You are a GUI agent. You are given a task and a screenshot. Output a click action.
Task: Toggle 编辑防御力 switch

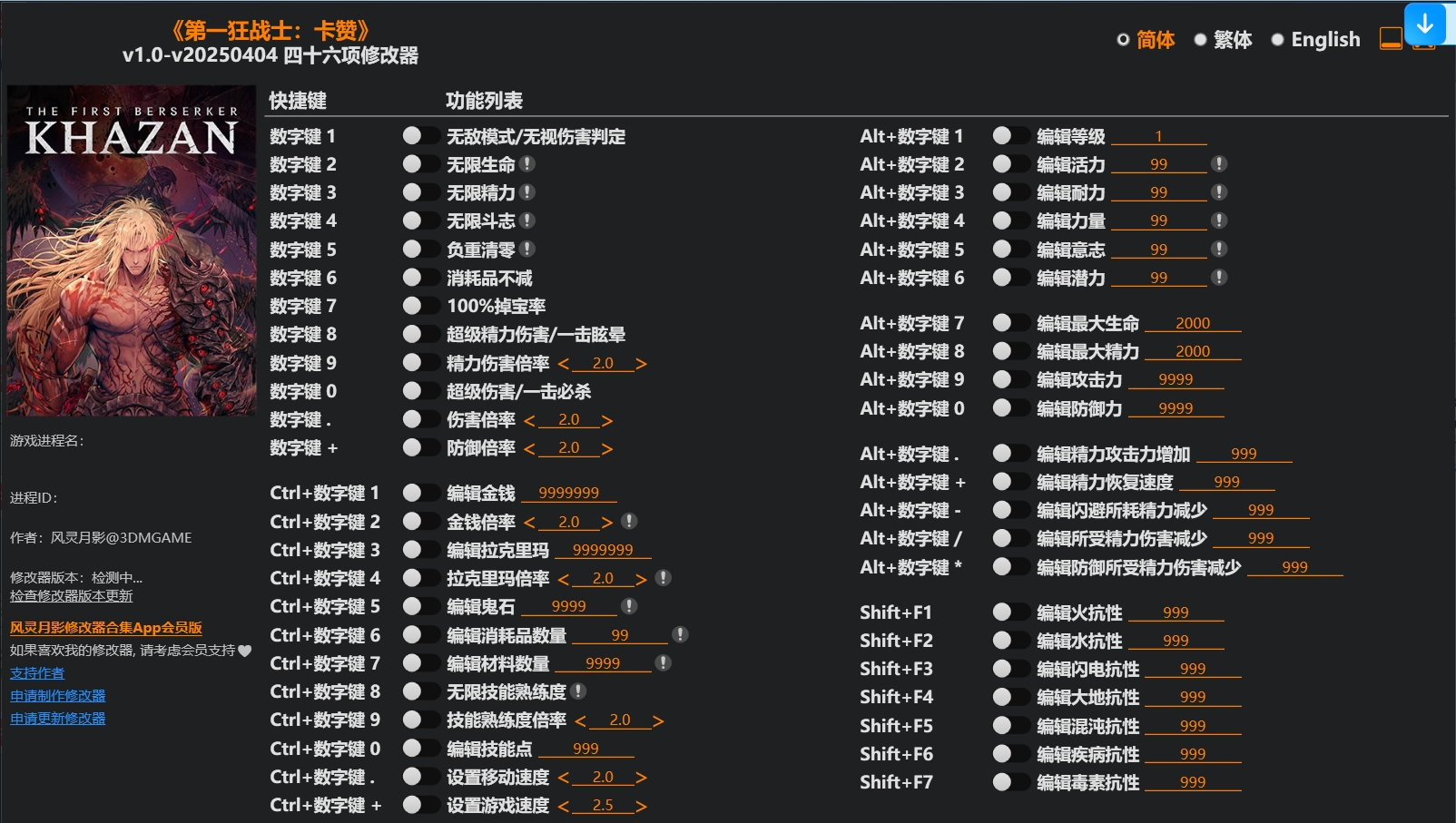tap(1010, 408)
